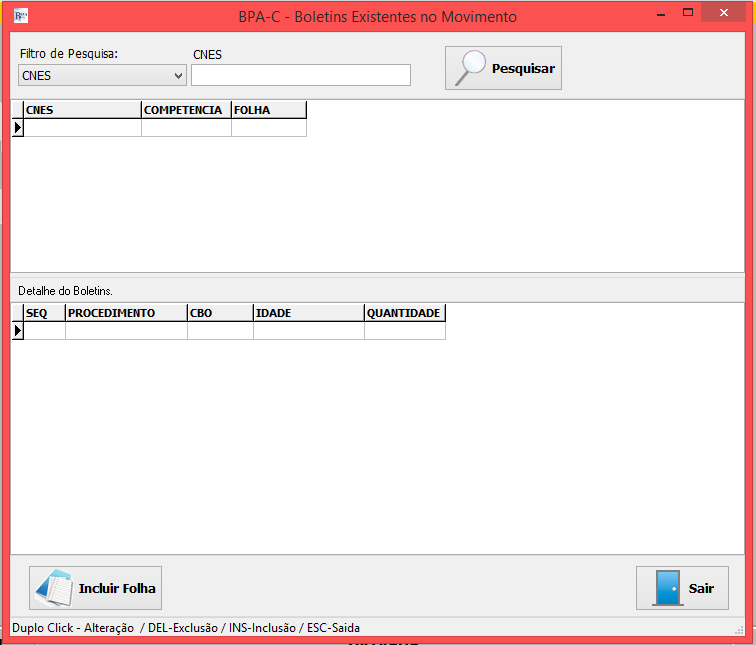This screenshot has height=645, width=756.
Task: Click the QUANTIDADE column header
Action: pos(404,313)
